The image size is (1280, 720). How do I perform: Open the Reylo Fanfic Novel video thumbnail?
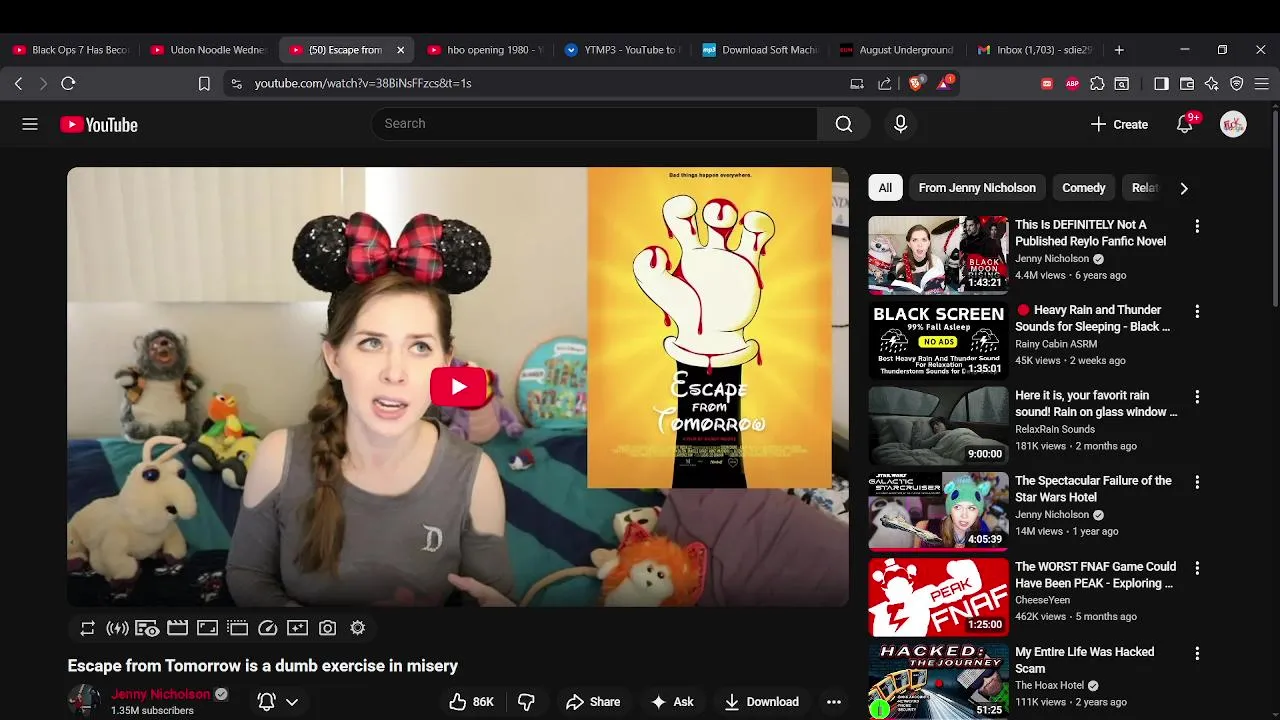pyautogui.click(x=938, y=255)
